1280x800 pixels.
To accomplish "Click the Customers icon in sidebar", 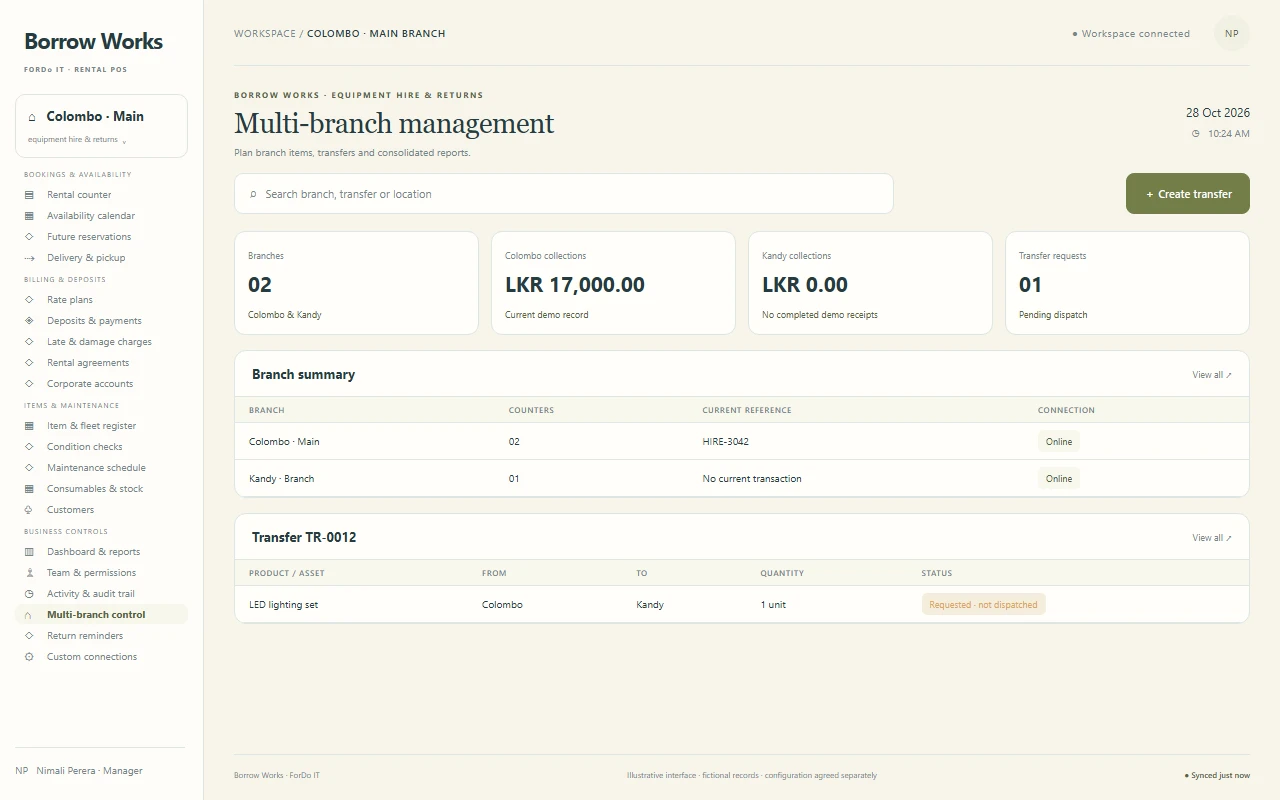I will click(29, 510).
